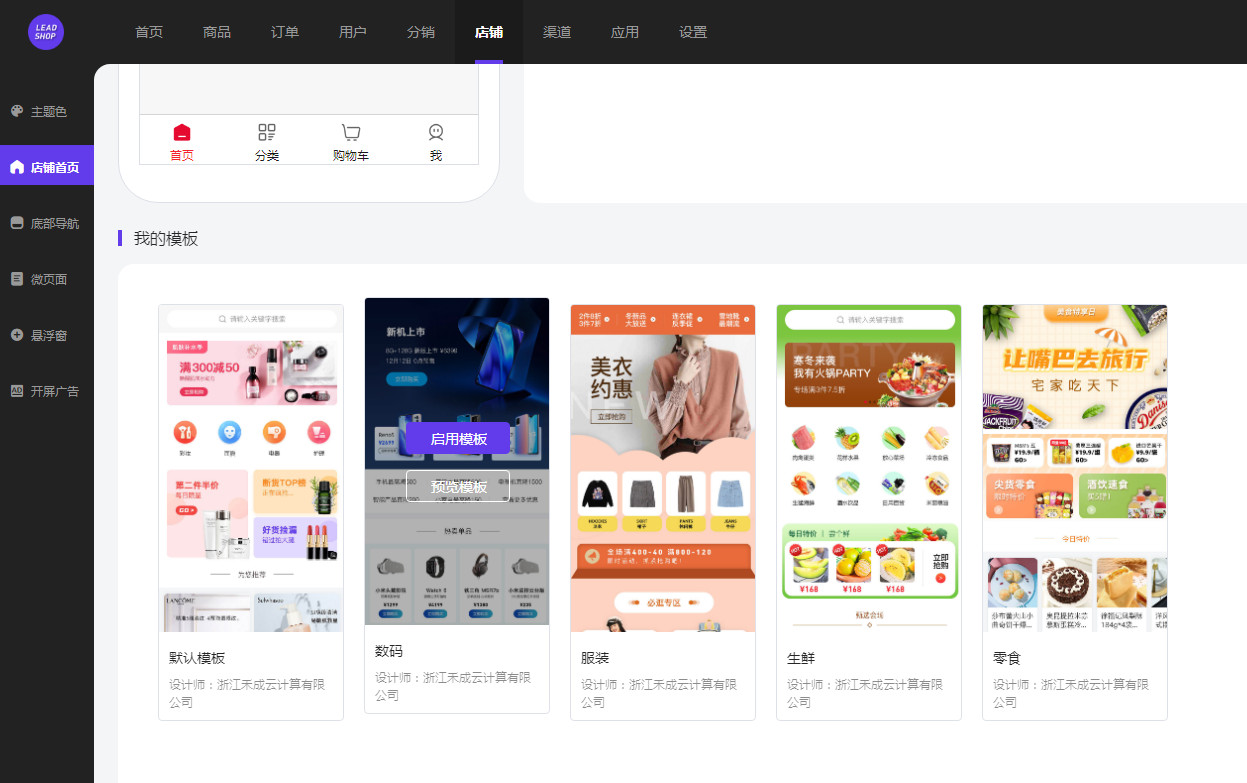The width and height of the screenshot is (1247, 783).
Task: Select the 默认模板 template thumbnail
Action: (251, 468)
